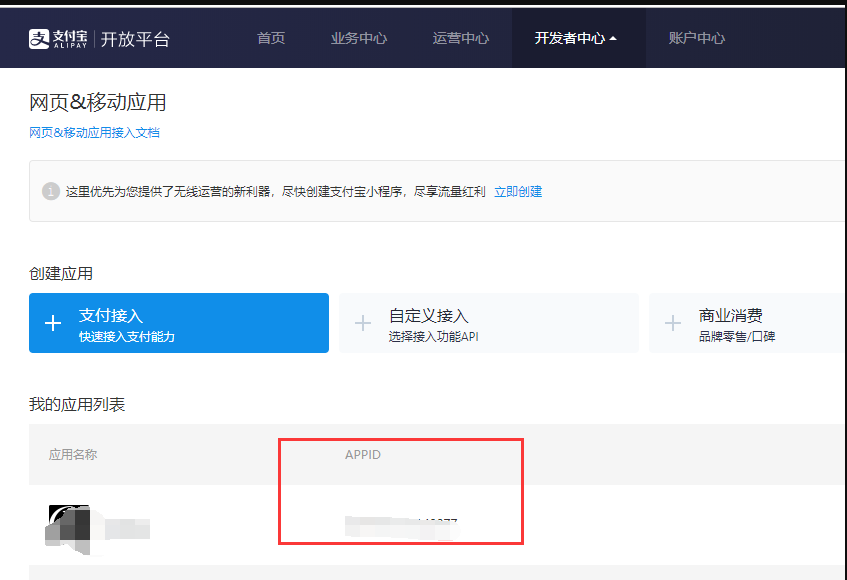Click the 应用名称 column header
The width and height of the screenshot is (847, 580).
[73, 455]
